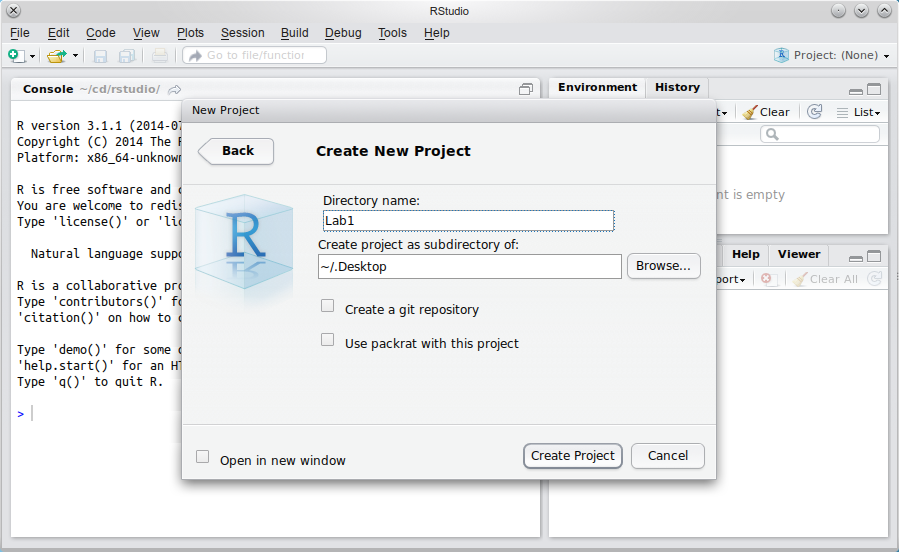The height and width of the screenshot is (552, 899).
Task: Switch to the History tab
Action: [x=677, y=88]
